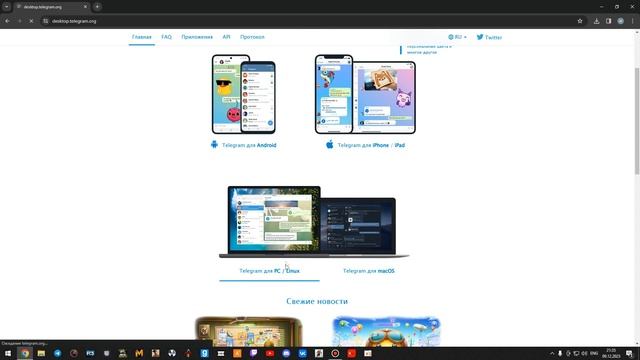View site information icon in the address bar
This screenshot has height=360, width=640.
(46, 21)
